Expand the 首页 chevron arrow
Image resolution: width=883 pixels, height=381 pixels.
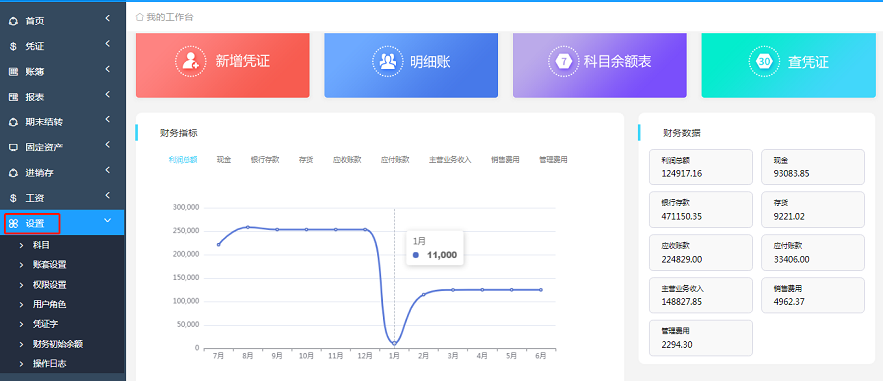click(x=107, y=19)
